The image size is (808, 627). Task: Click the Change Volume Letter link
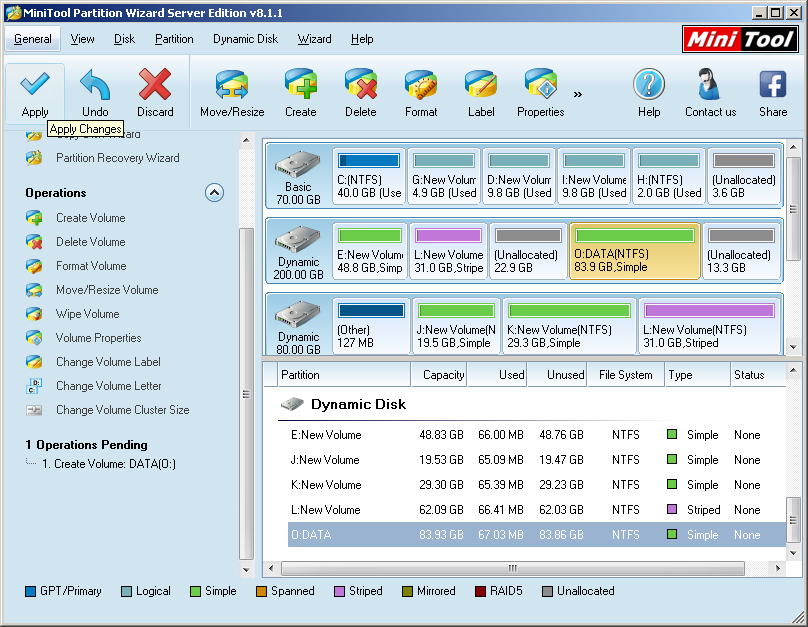(109, 386)
